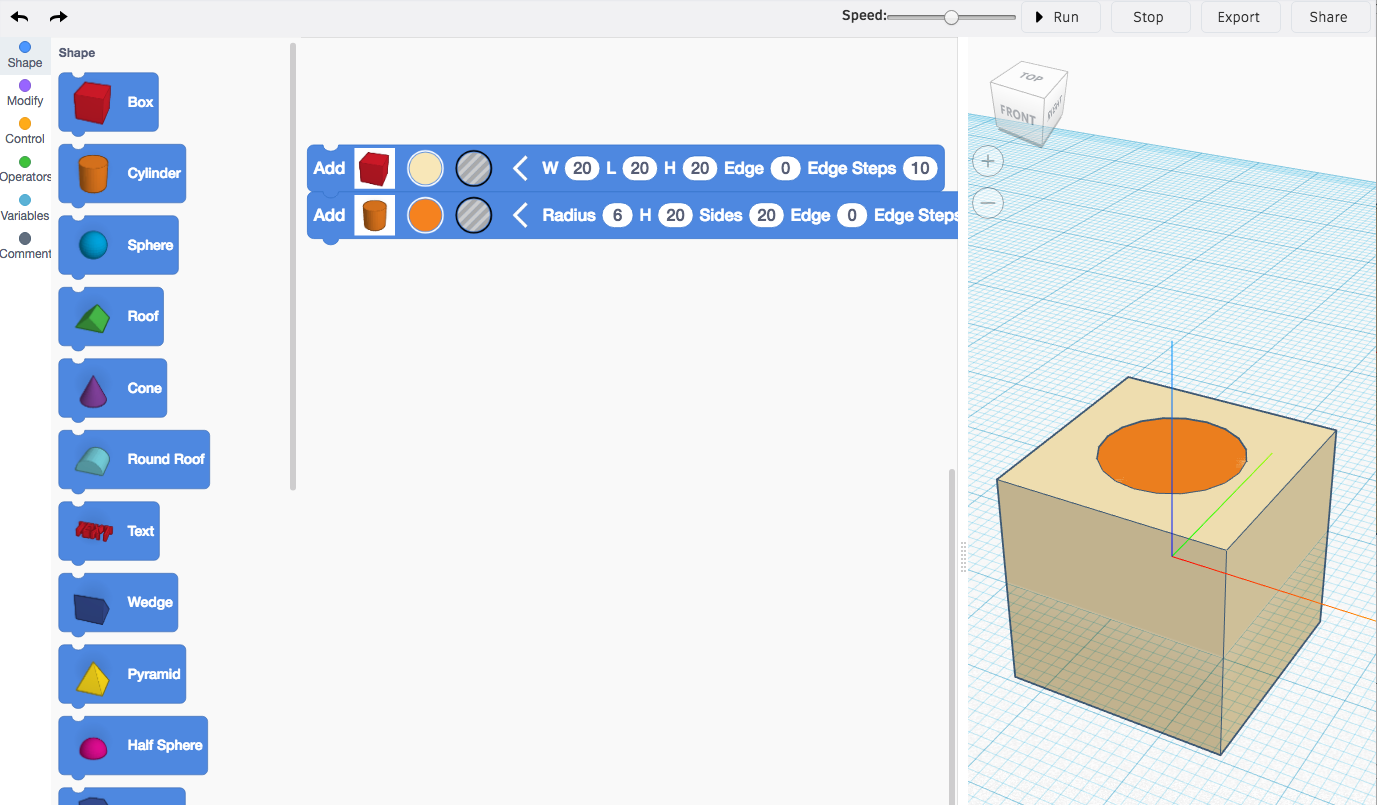
Task: Select the Round Roof shape block
Action: click(x=134, y=460)
